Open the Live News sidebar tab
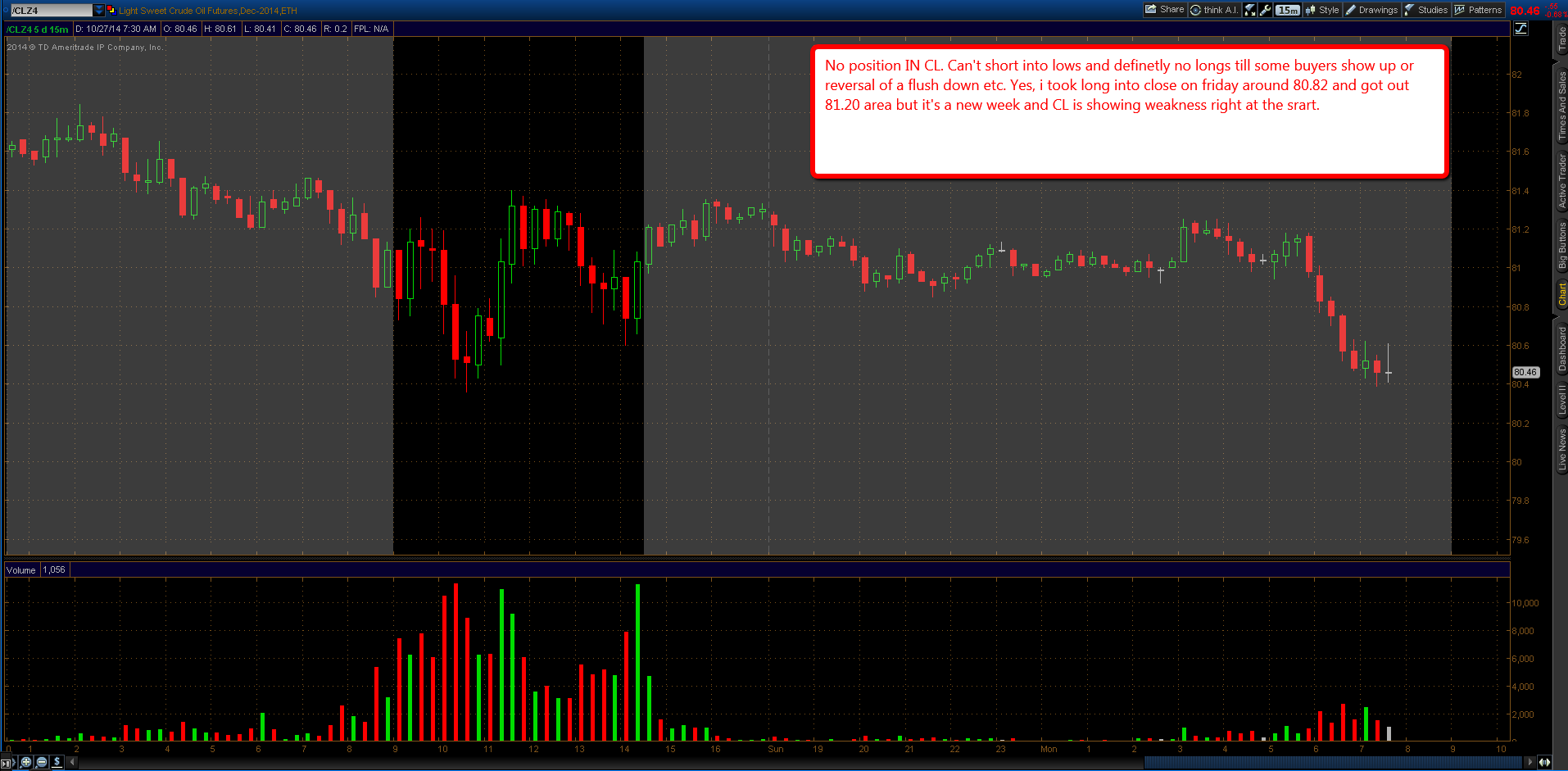 [1561, 448]
